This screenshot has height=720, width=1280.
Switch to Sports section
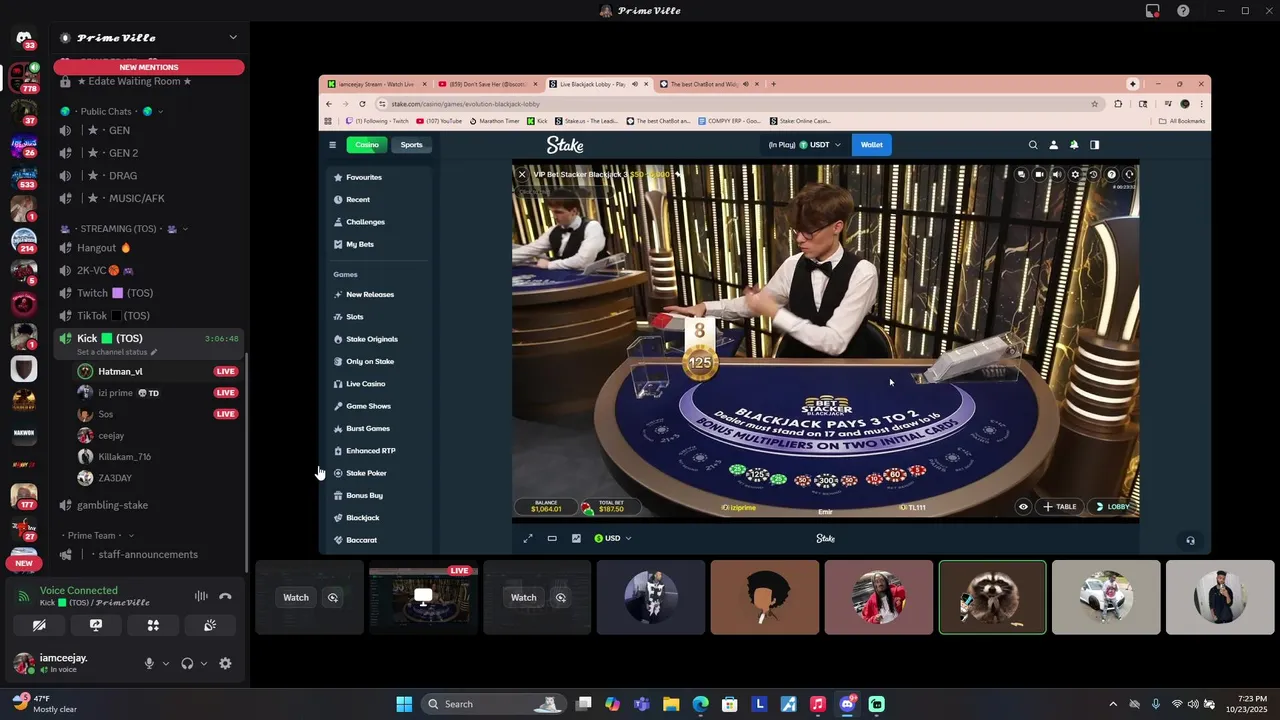[x=412, y=145]
